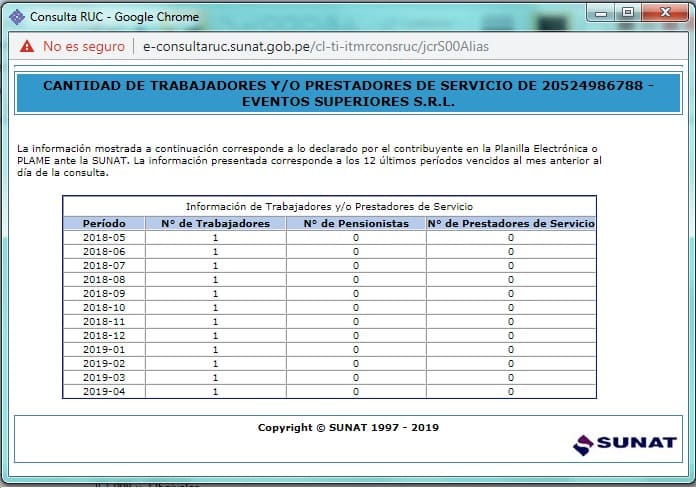
Task: Select the period cell 2018-05
Action: 104,238
